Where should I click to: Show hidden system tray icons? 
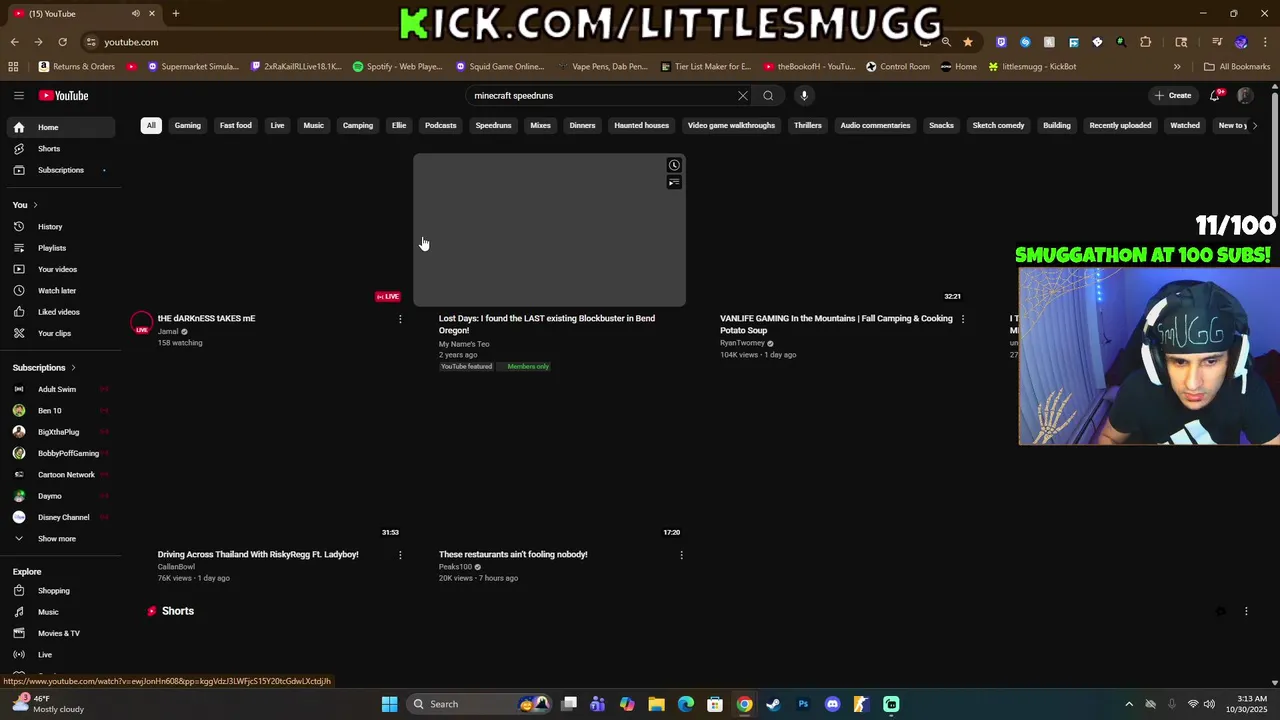click(x=1129, y=704)
